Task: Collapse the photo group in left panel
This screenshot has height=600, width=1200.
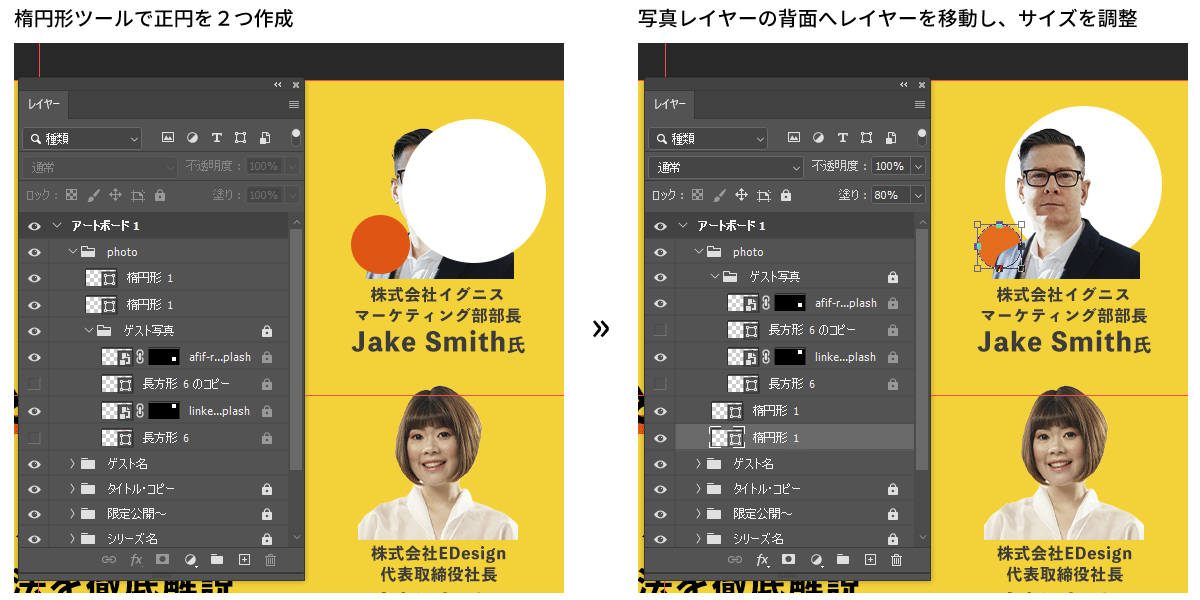Action: point(72,252)
